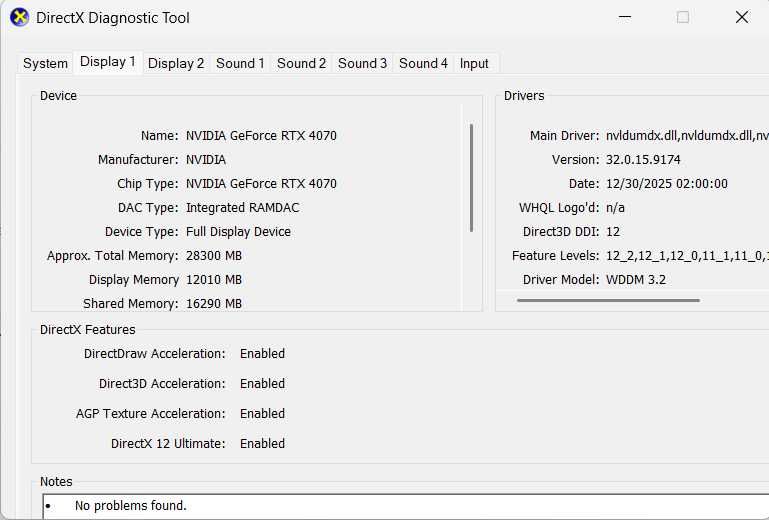Viewport: 769px width, 520px height.
Task: Go to the Sound 3 tab
Action: [x=362, y=64]
